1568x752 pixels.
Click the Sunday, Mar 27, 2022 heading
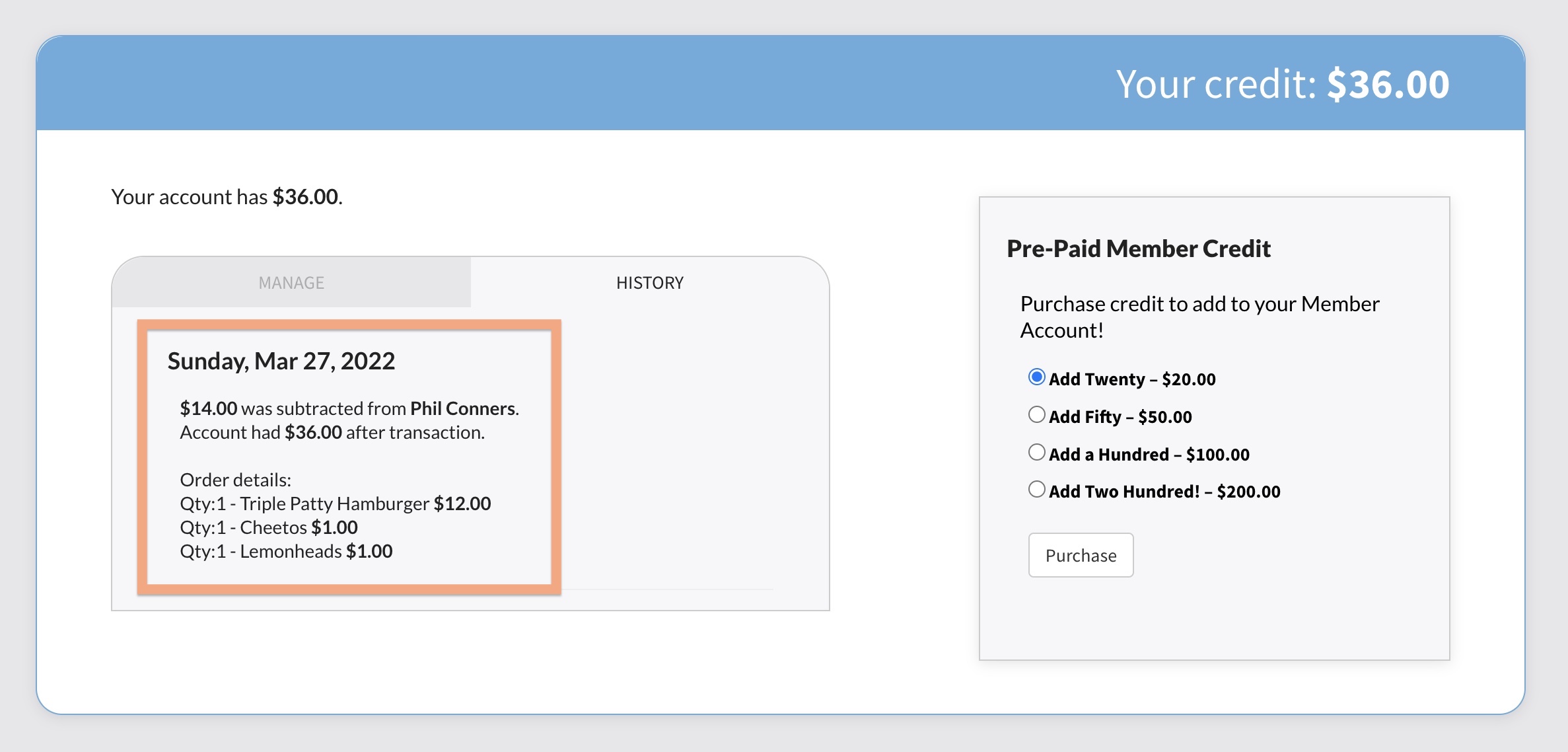[x=281, y=361]
